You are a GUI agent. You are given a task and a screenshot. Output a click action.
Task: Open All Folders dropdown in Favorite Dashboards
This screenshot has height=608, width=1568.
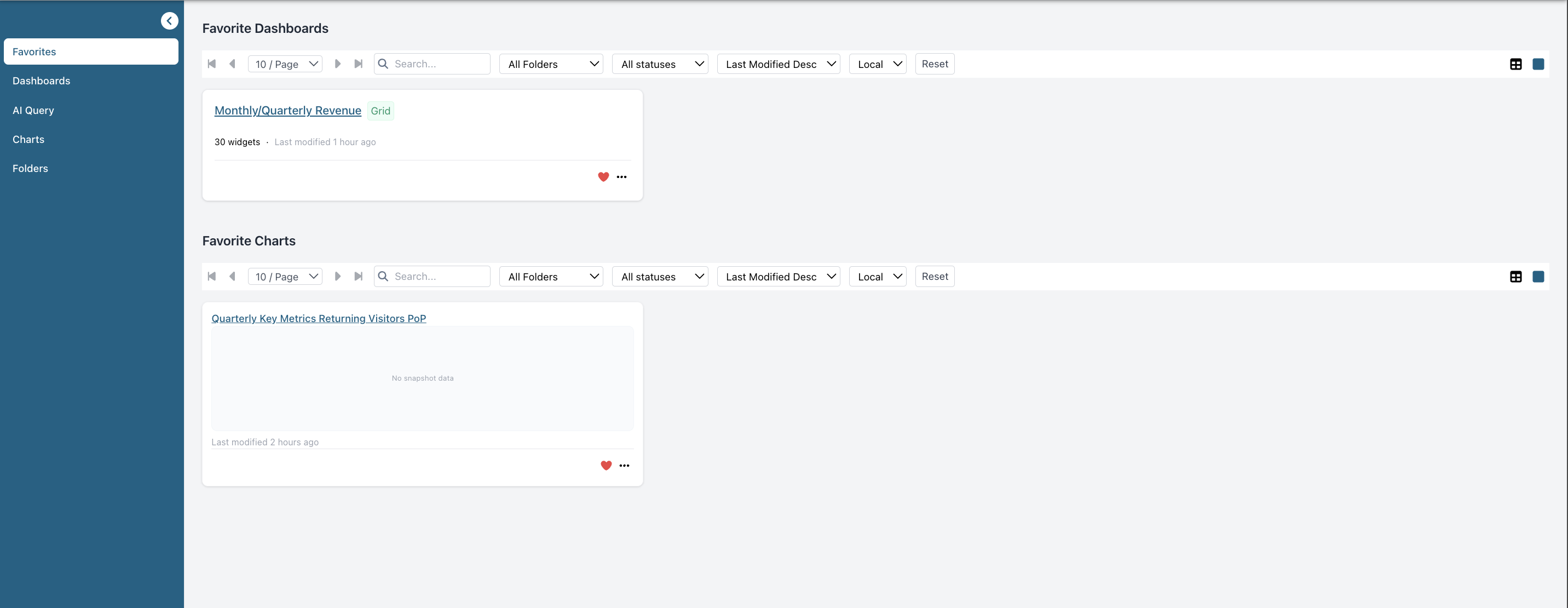click(x=551, y=64)
